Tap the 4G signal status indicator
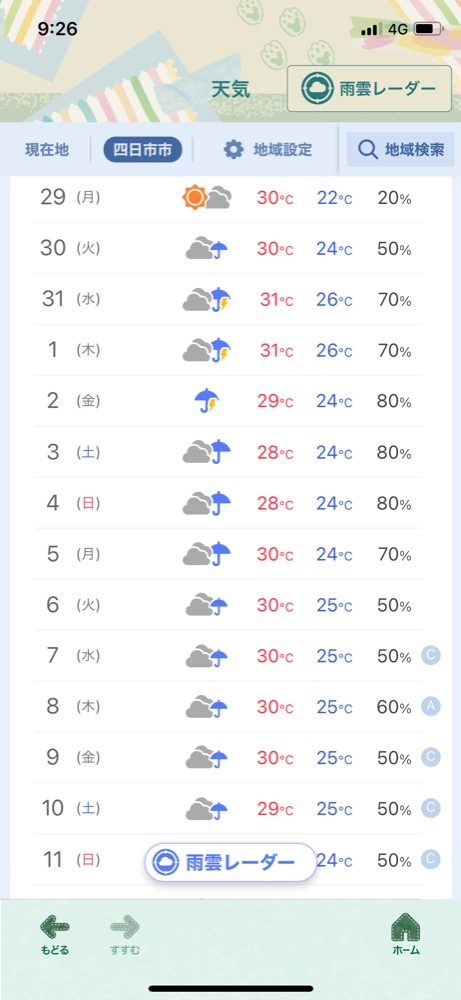Image resolution: width=461 pixels, height=1000 pixels. [x=398, y=29]
